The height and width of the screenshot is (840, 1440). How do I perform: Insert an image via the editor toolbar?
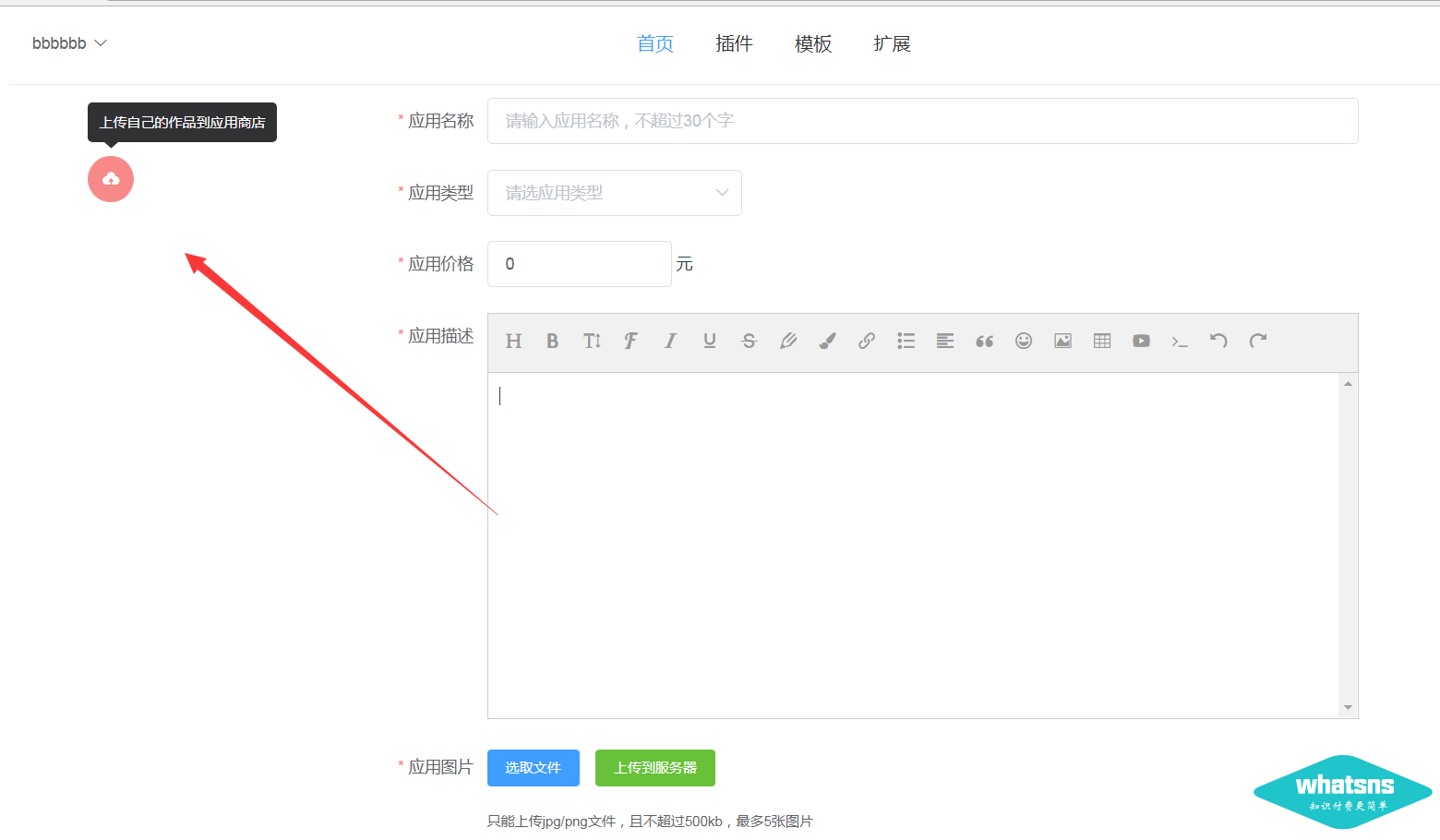(1062, 341)
